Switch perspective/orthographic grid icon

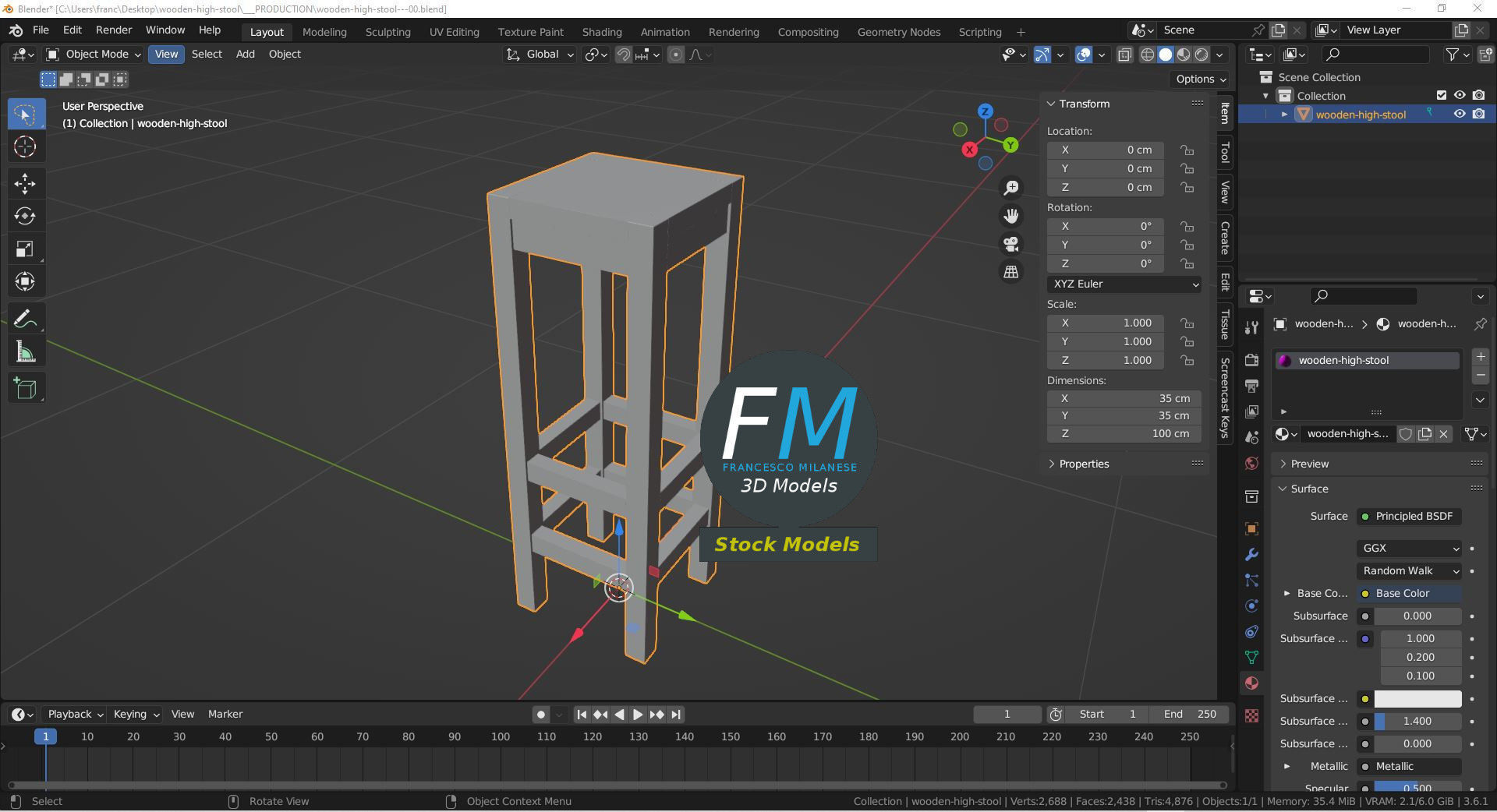tap(1011, 272)
